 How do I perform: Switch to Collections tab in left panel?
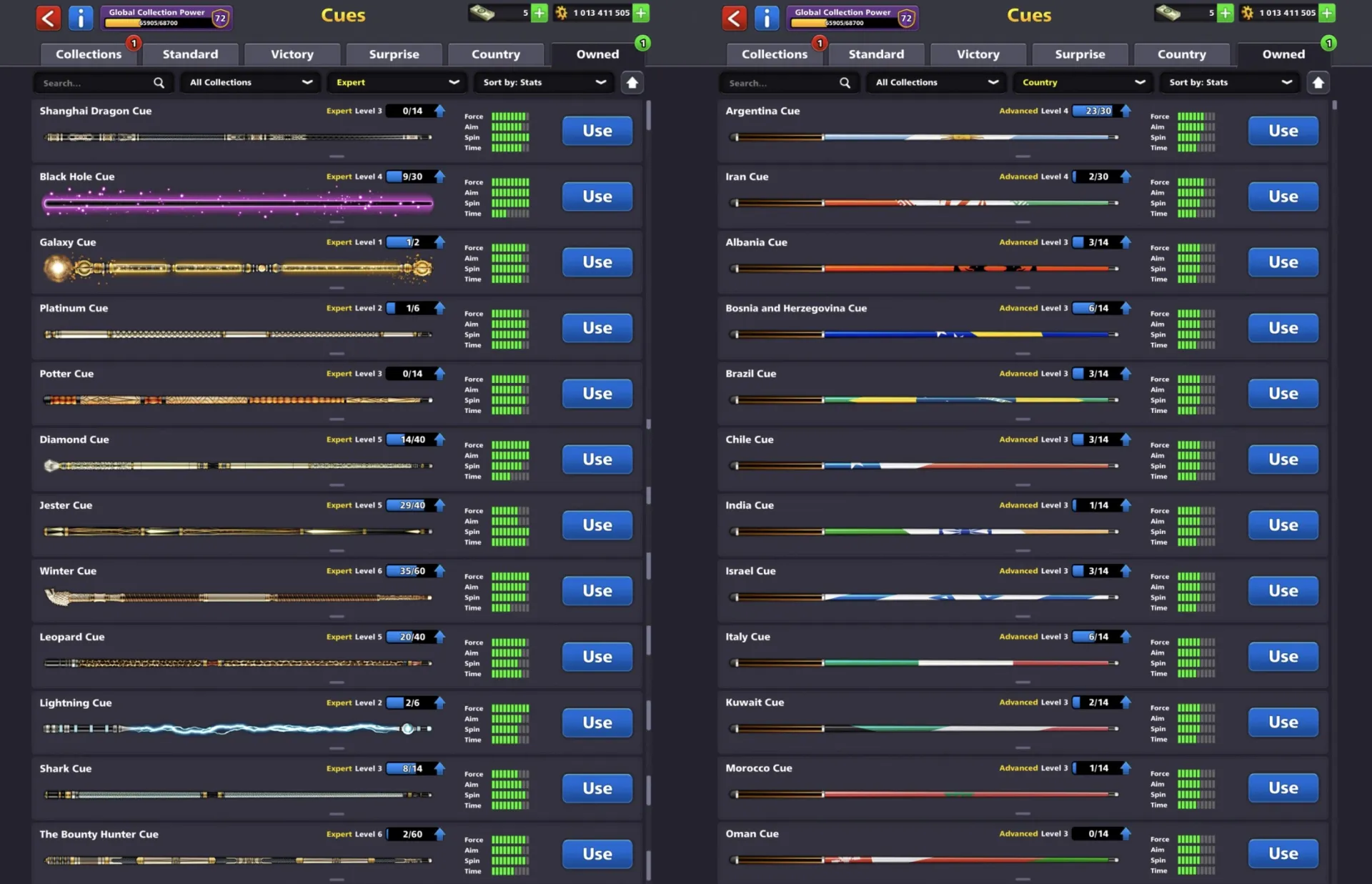point(89,54)
